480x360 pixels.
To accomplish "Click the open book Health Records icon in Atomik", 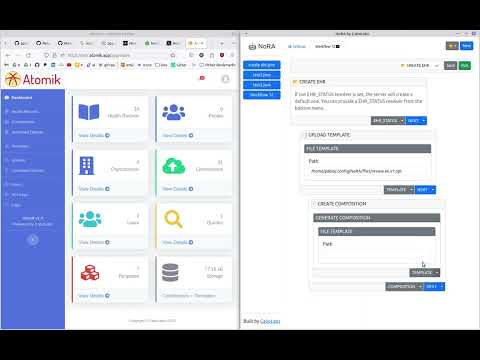I will click(x=89, y=112).
